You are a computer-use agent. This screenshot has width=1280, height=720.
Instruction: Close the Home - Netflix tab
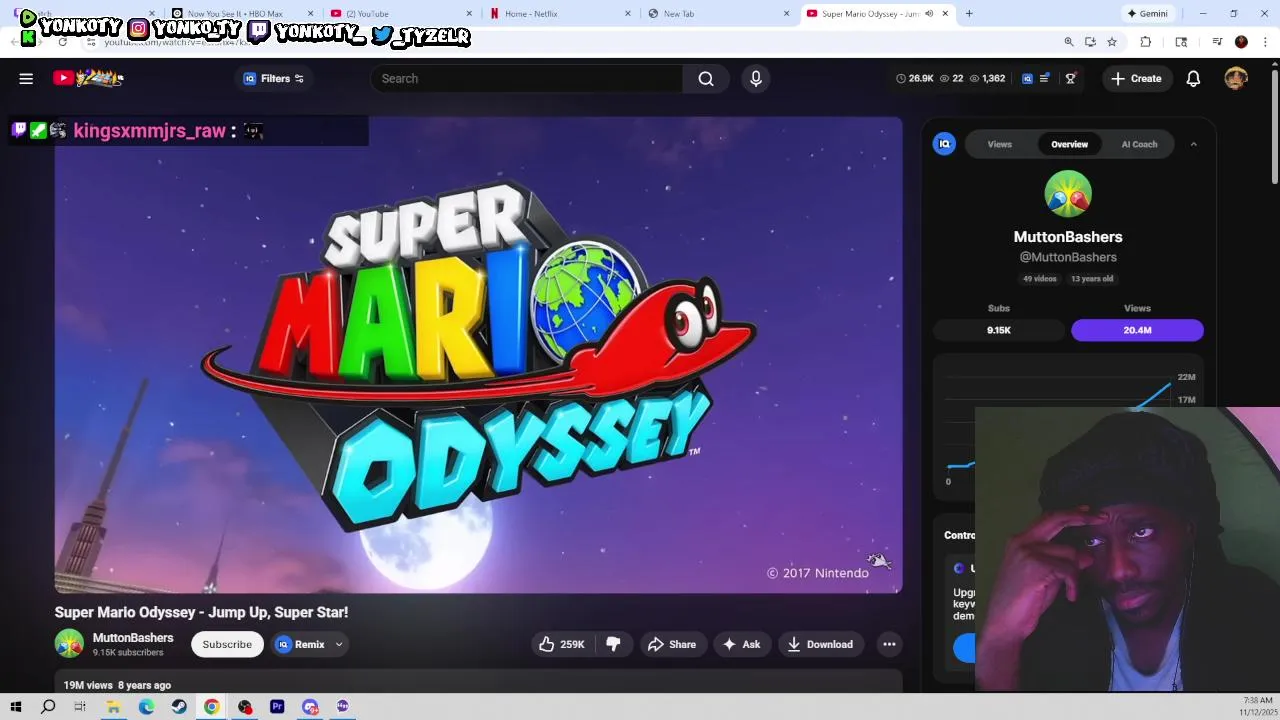click(628, 14)
